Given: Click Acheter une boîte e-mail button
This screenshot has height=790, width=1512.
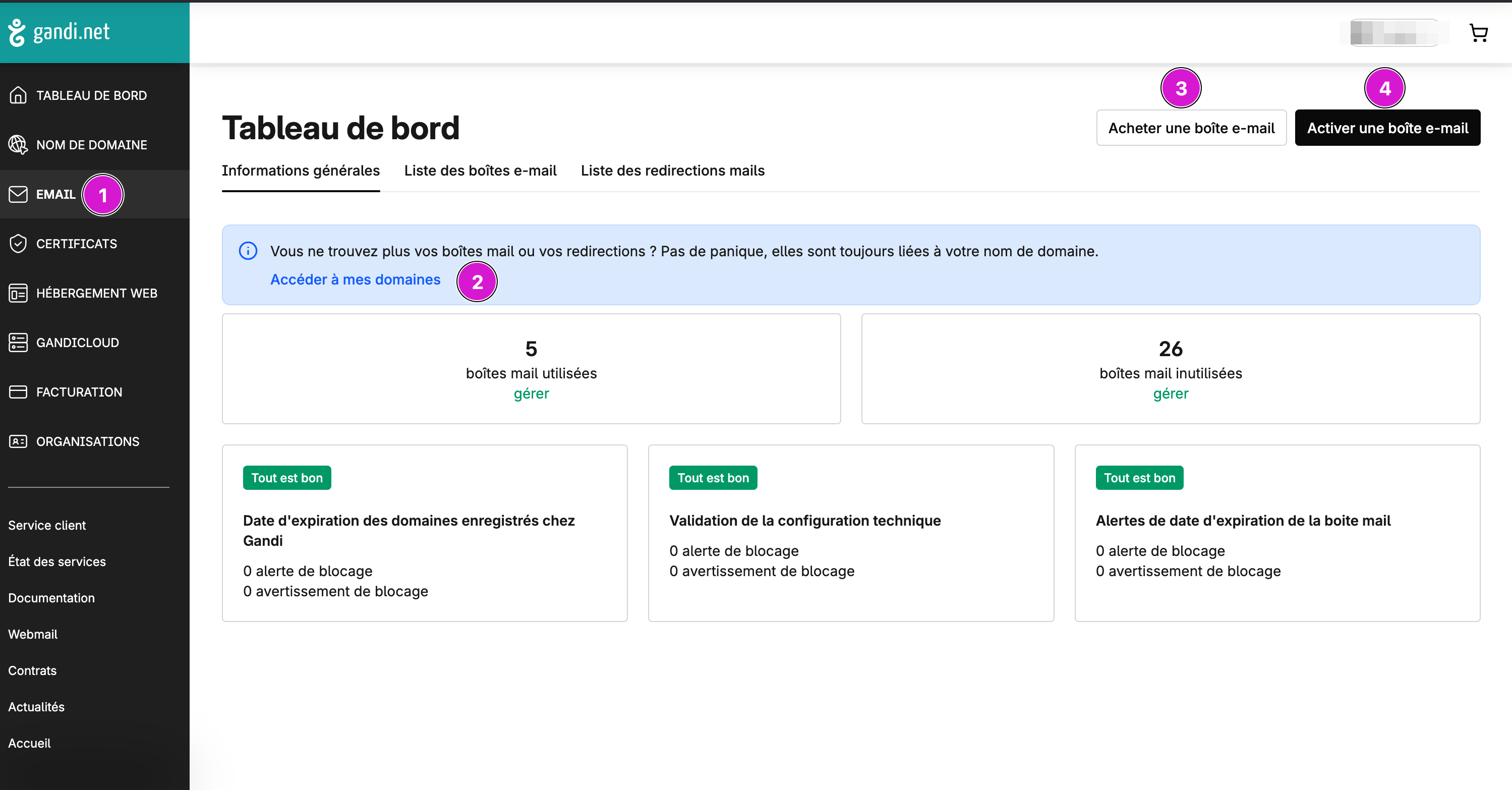Looking at the screenshot, I should click(x=1191, y=128).
